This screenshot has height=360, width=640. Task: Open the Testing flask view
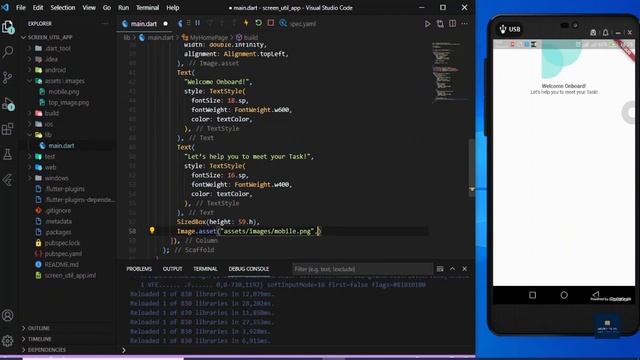[x=8, y=154]
